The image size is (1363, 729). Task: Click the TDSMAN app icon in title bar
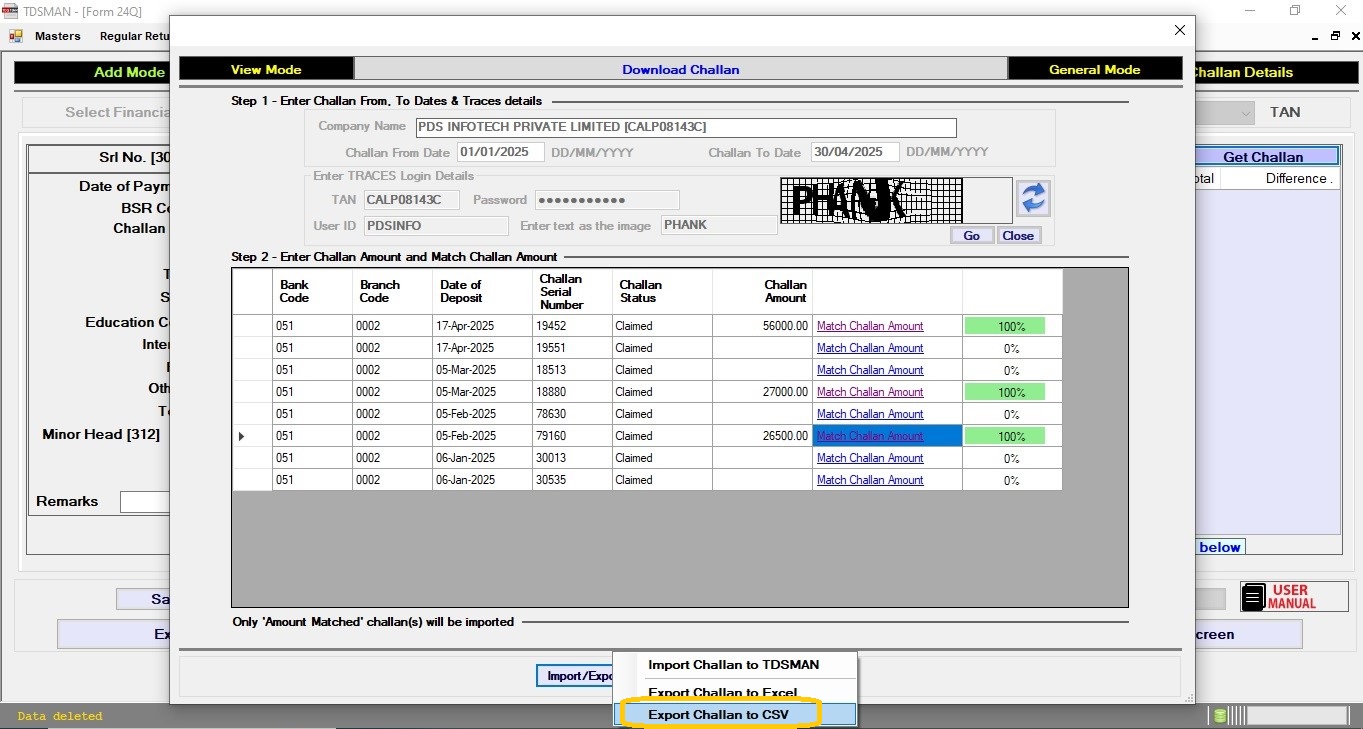[x=10, y=10]
